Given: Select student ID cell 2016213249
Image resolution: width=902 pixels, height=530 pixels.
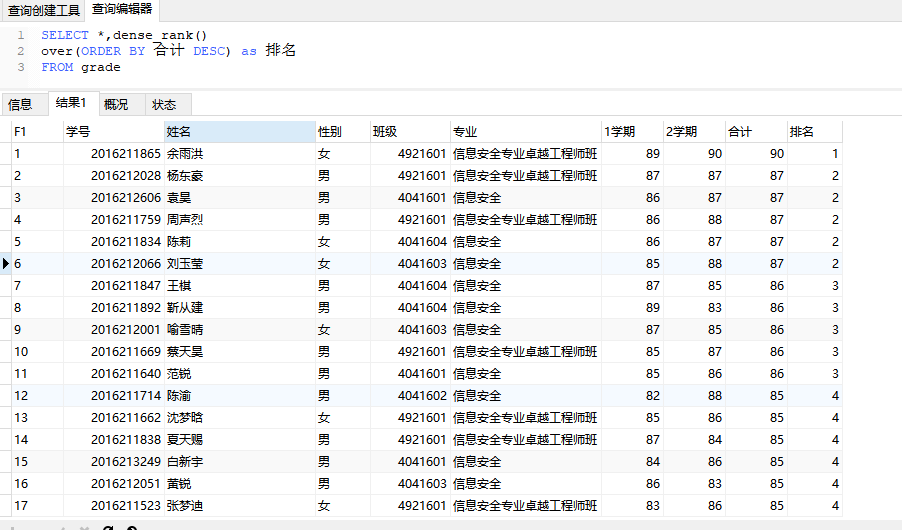Looking at the screenshot, I should coord(114,462).
